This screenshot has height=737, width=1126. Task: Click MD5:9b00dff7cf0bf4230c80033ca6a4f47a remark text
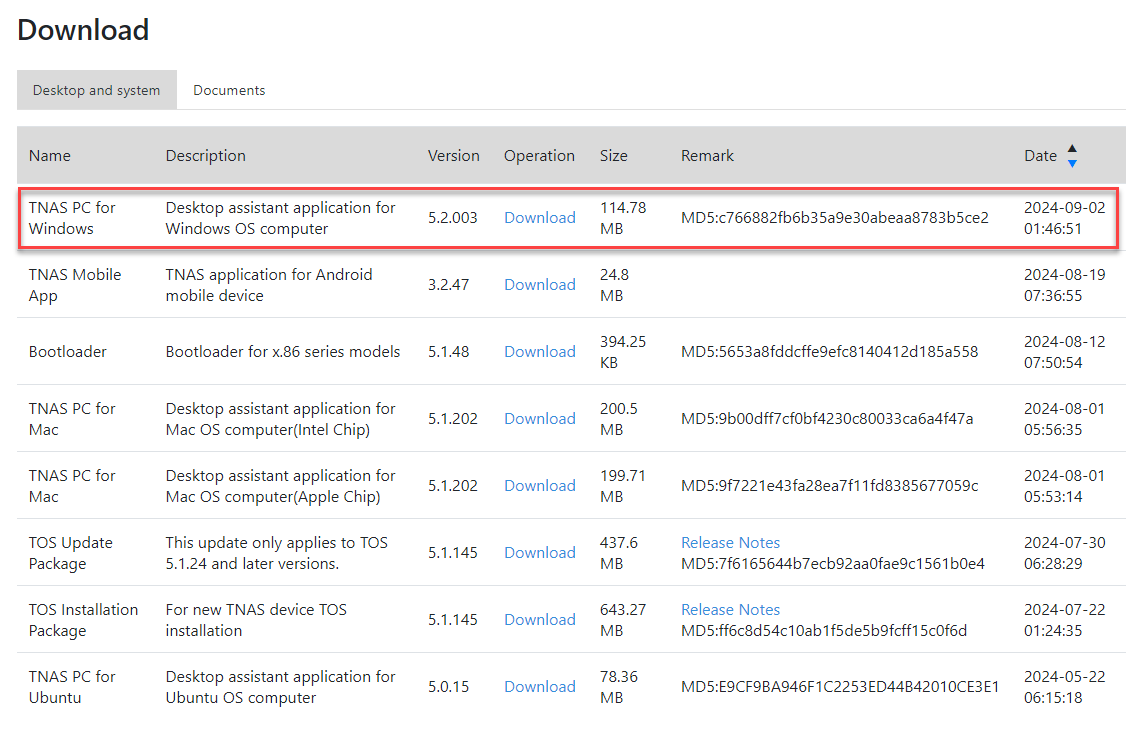coord(827,418)
